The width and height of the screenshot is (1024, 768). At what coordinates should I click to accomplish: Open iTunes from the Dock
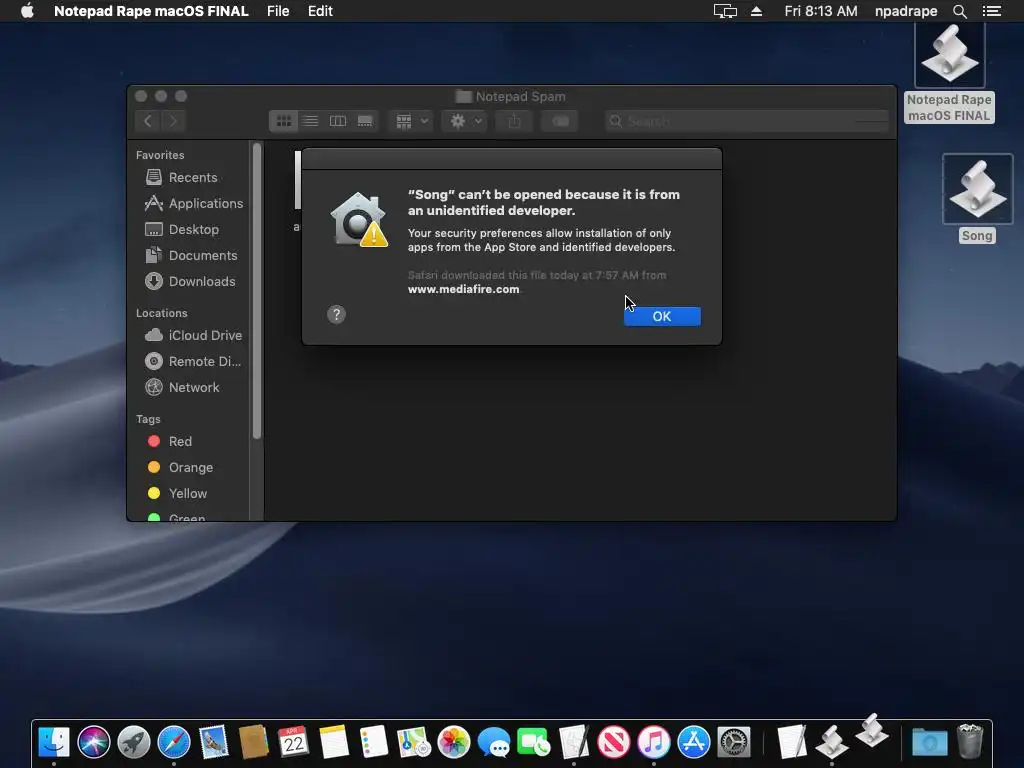654,743
